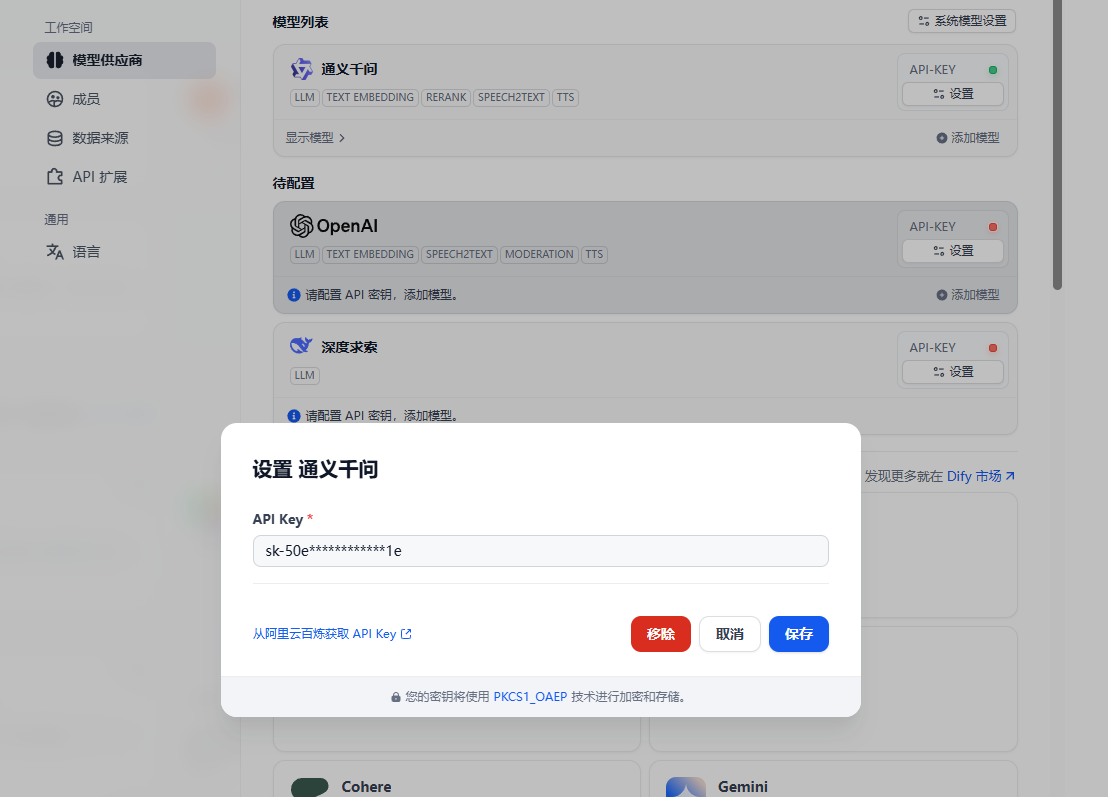Click the page vertical scrollbar

[1057, 145]
